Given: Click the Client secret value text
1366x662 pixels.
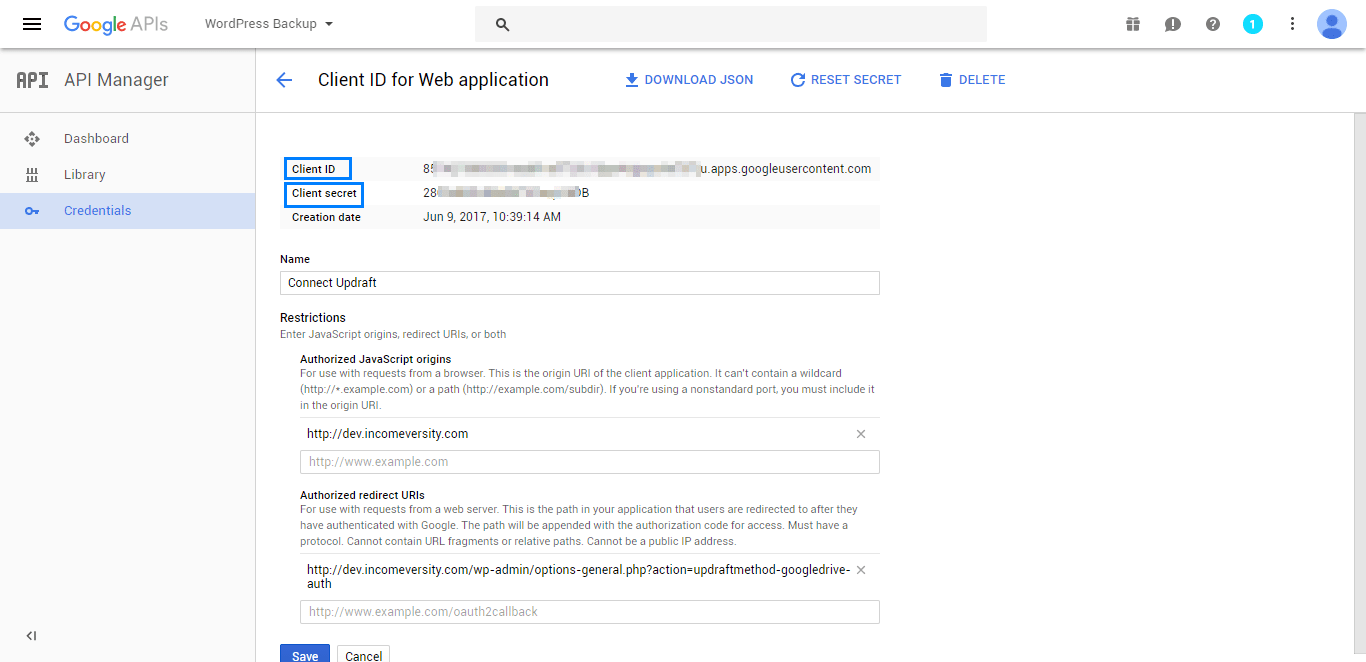Looking at the screenshot, I should tap(506, 193).
